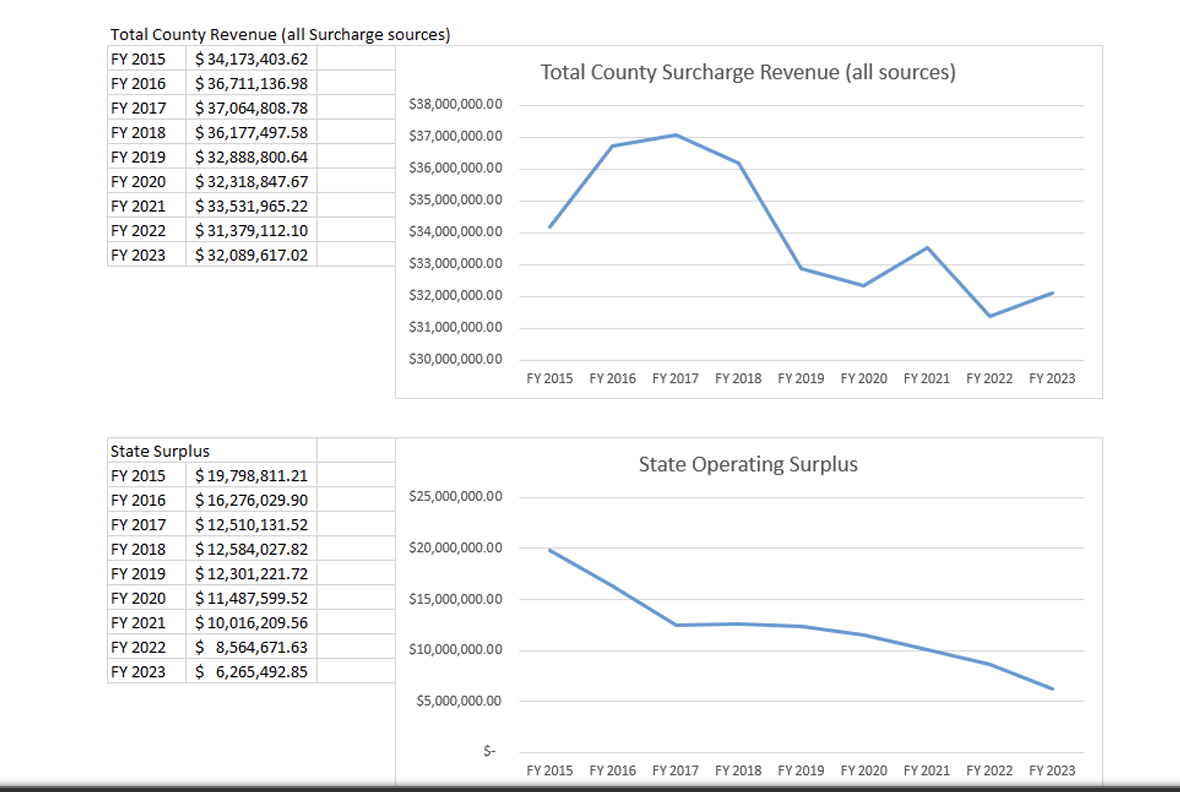This screenshot has width=1180, height=792.
Task: Click the county revenue line's low point at FY 2022
Action: 989,316
